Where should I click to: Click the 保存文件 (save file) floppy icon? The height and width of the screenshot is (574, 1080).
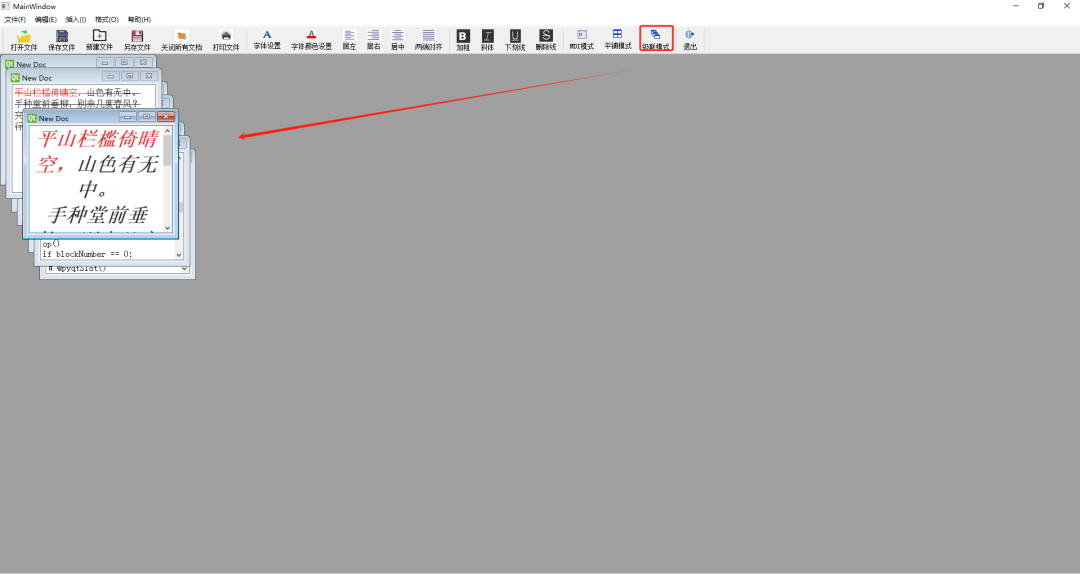pos(61,36)
